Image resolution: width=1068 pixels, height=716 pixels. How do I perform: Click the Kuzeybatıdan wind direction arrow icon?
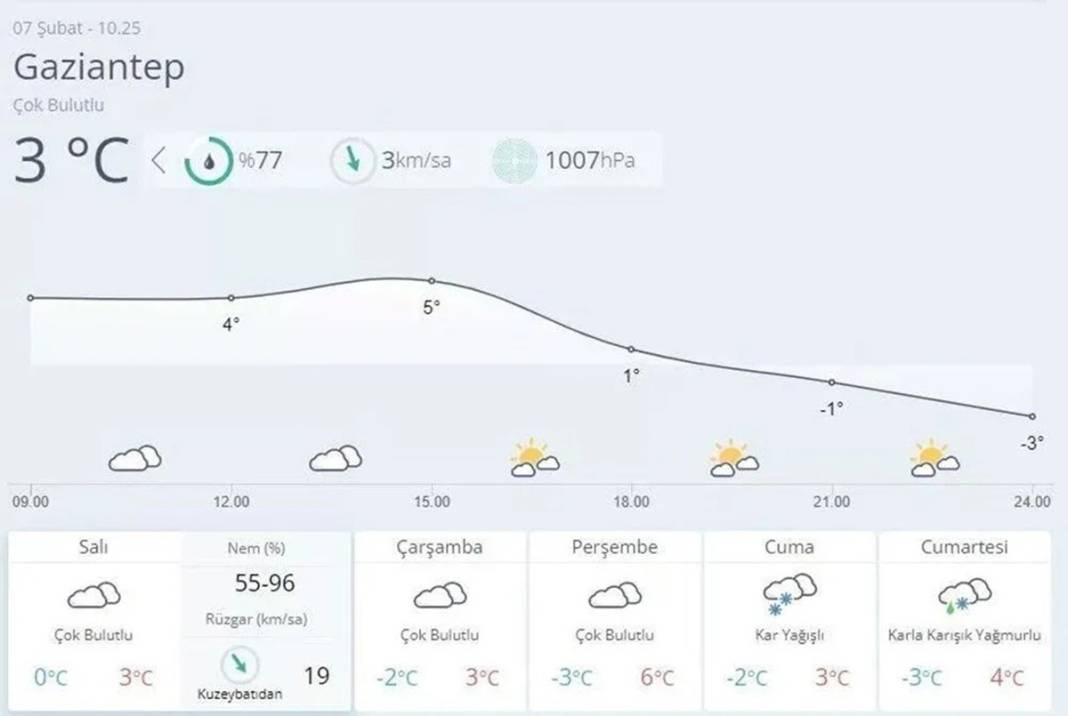(x=238, y=663)
